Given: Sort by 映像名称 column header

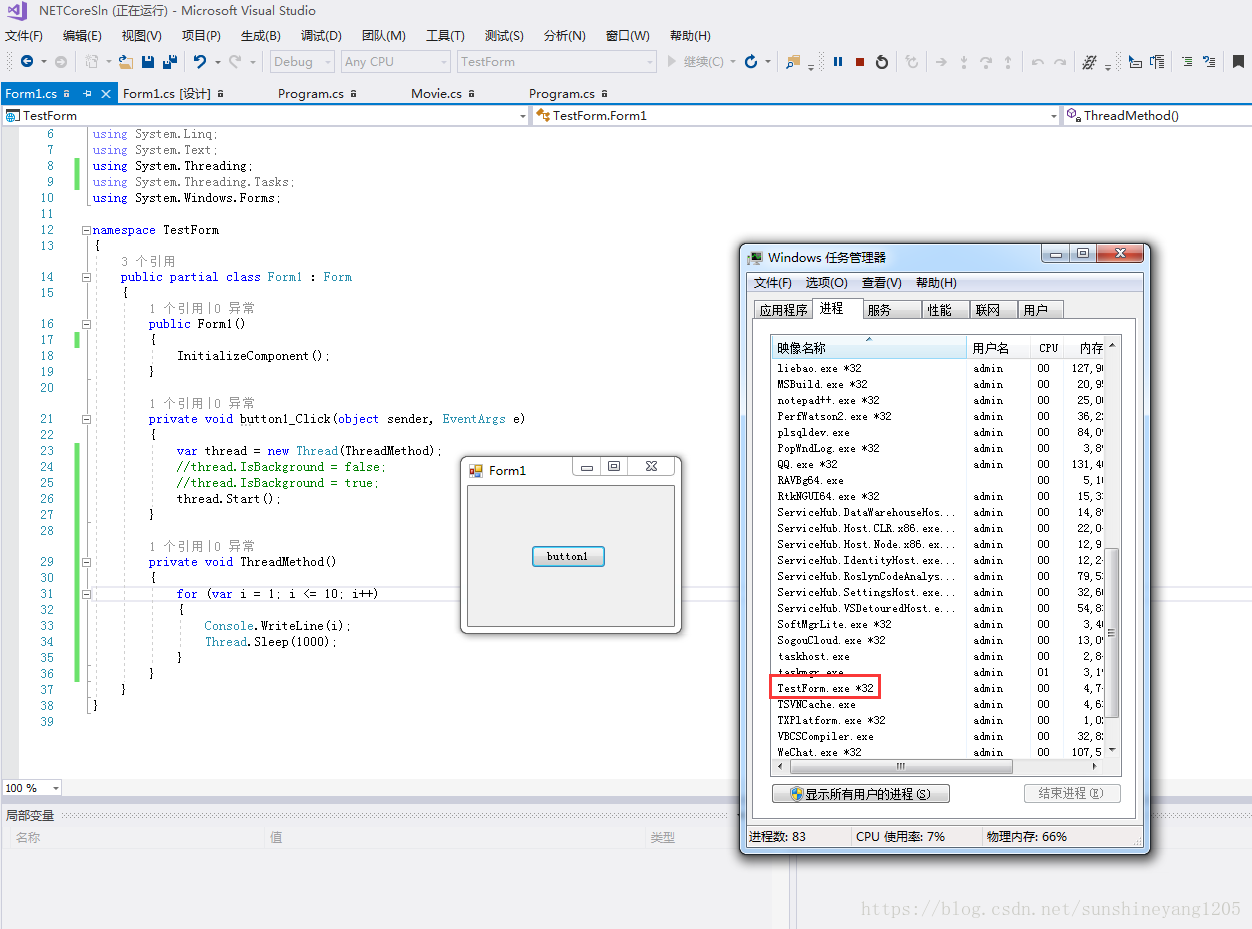Looking at the screenshot, I should coord(868,348).
